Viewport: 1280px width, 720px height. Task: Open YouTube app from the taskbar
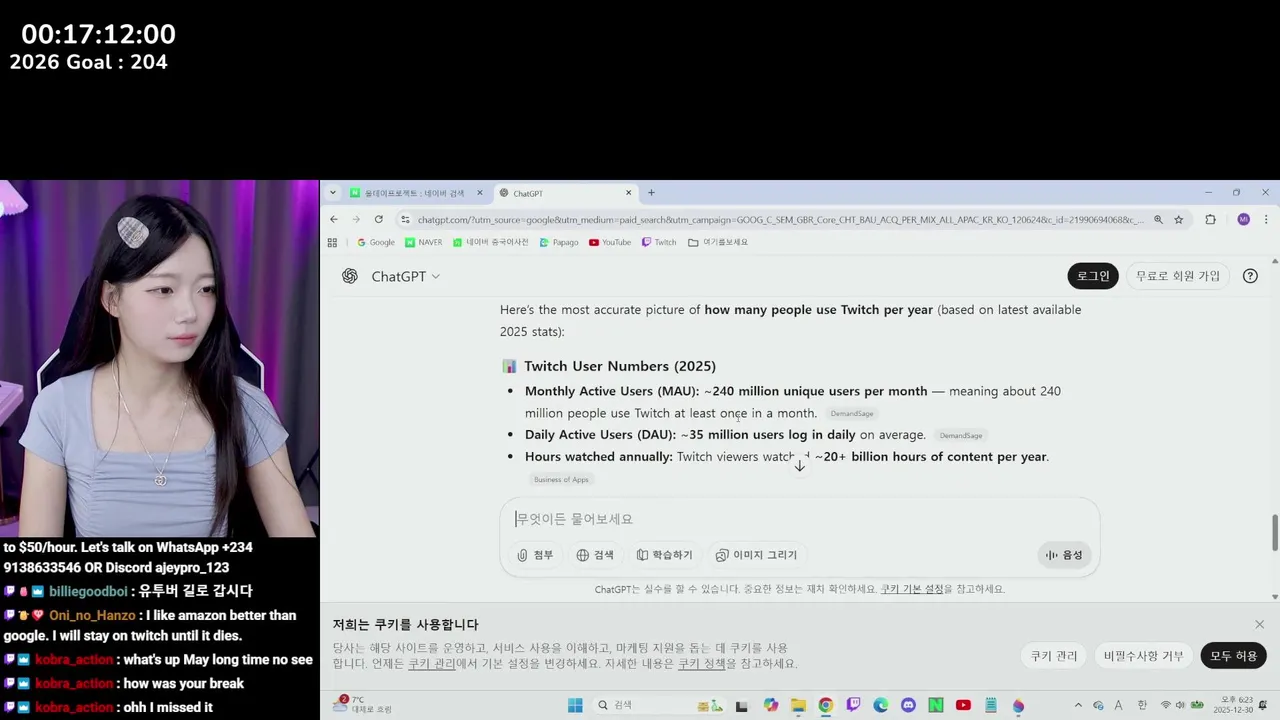pos(963,705)
